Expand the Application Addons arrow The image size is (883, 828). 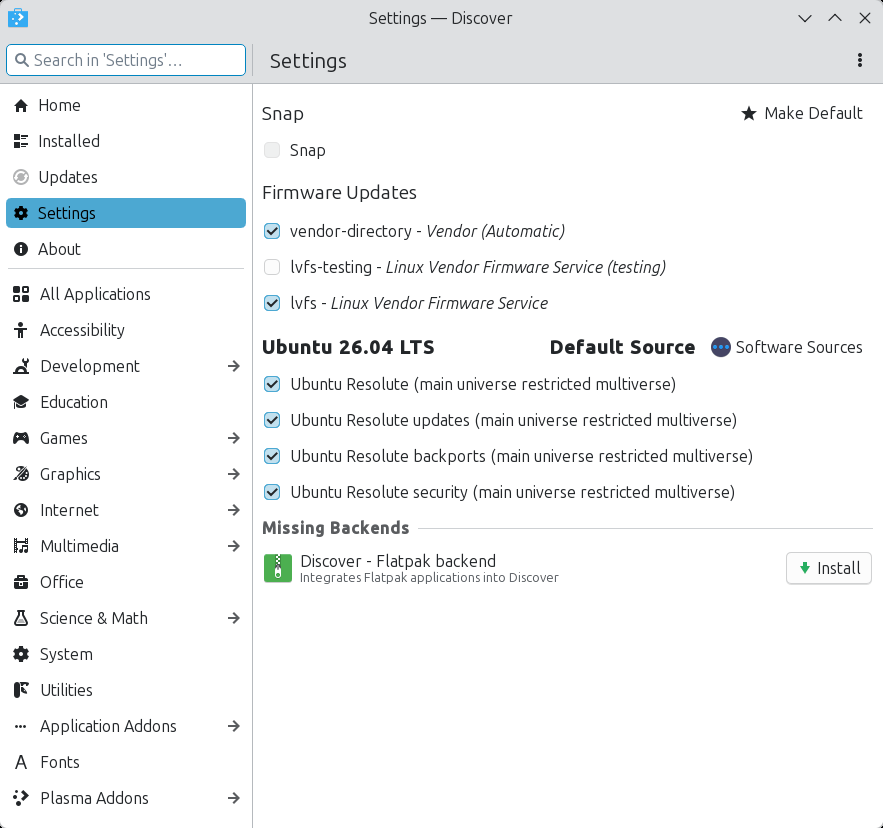click(x=233, y=727)
